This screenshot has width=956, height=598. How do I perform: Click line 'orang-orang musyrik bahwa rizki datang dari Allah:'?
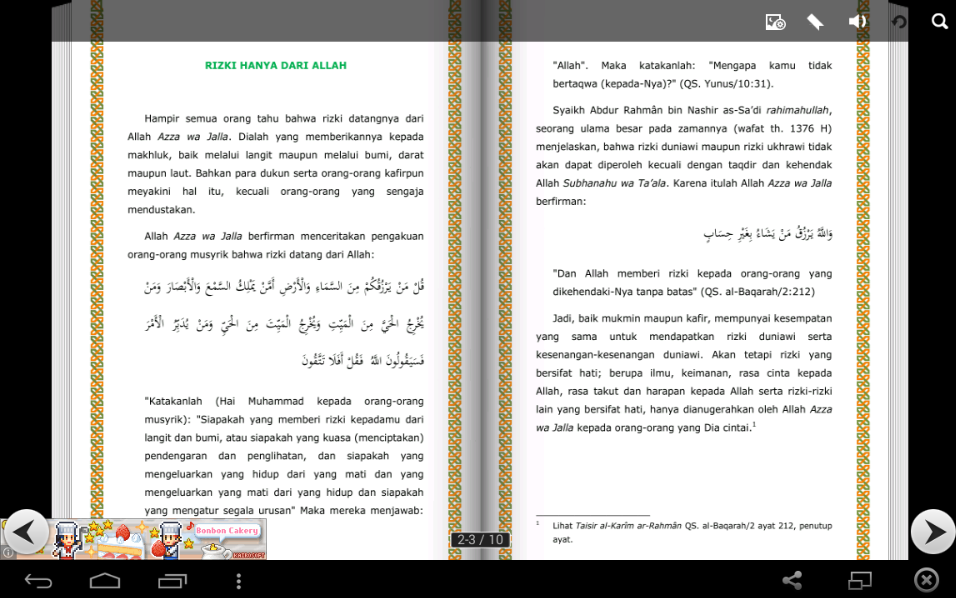[x=251, y=254]
